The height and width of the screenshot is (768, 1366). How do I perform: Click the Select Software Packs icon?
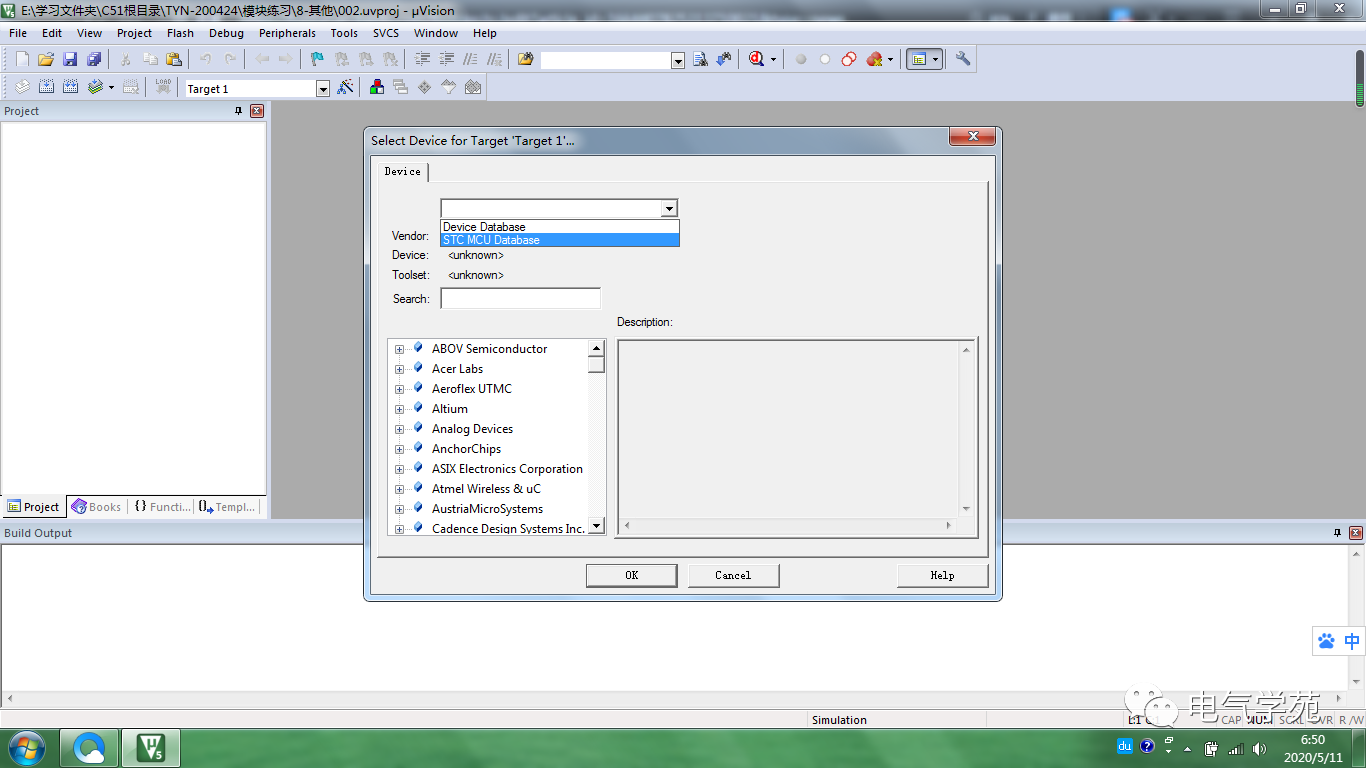tap(449, 87)
